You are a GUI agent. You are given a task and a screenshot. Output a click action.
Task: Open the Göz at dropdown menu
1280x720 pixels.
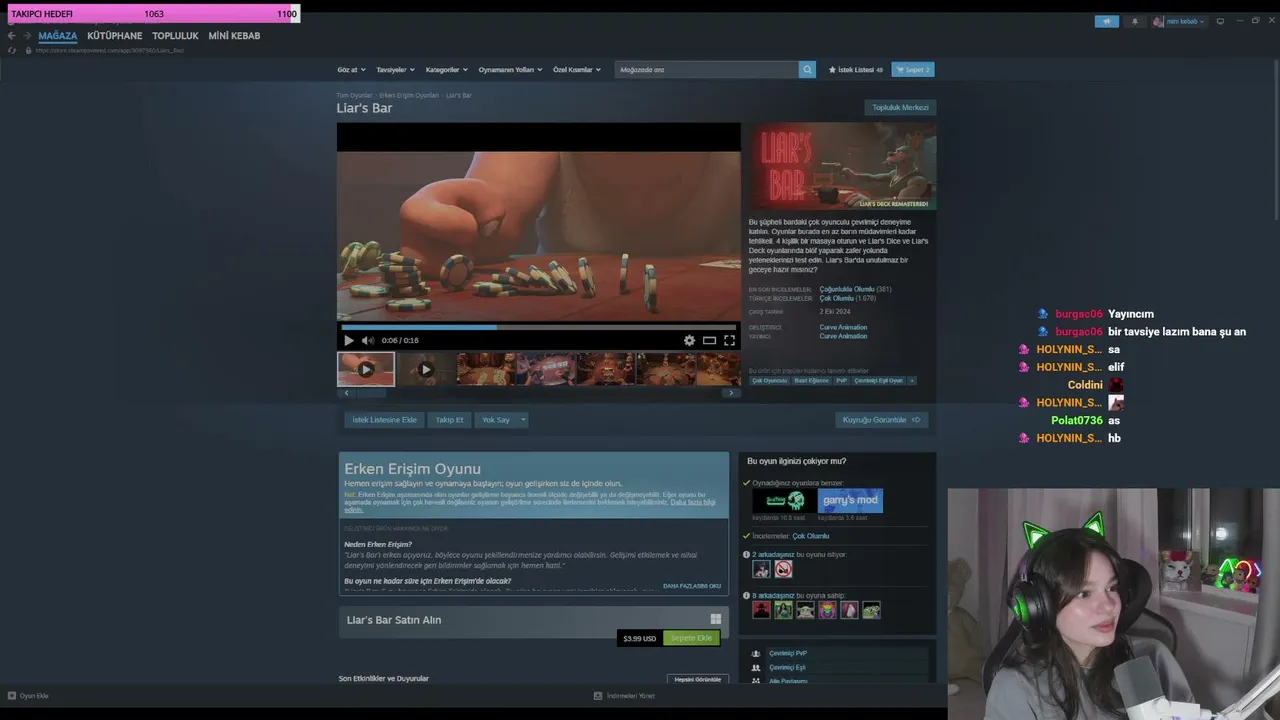pos(351,70)
